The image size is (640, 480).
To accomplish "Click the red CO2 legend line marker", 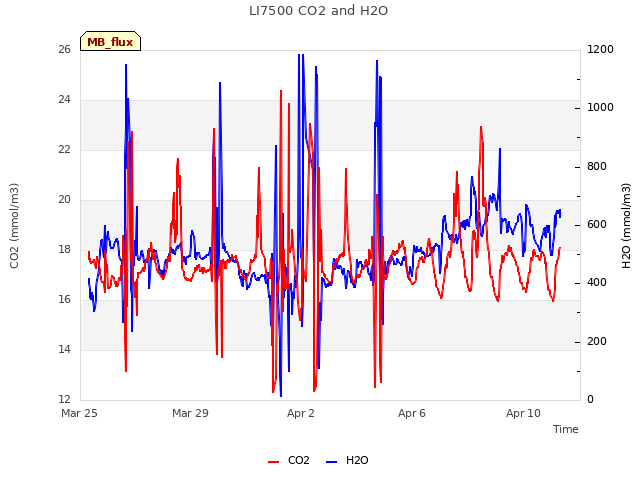I will 273,462.
